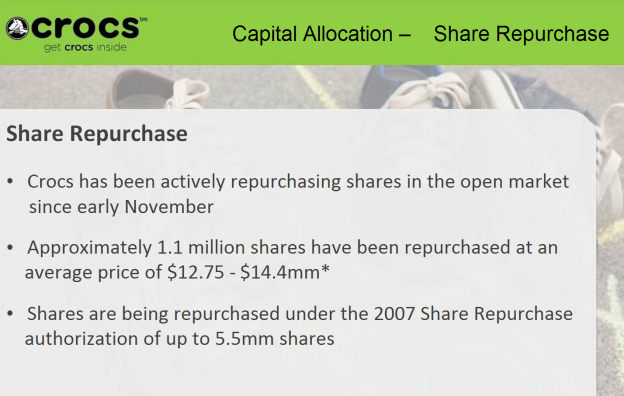Image resolution: width=624 pixels, height=396 pixels.
Task: Click the word 'Approximately' in second bullet
Action: coord(90,248)
